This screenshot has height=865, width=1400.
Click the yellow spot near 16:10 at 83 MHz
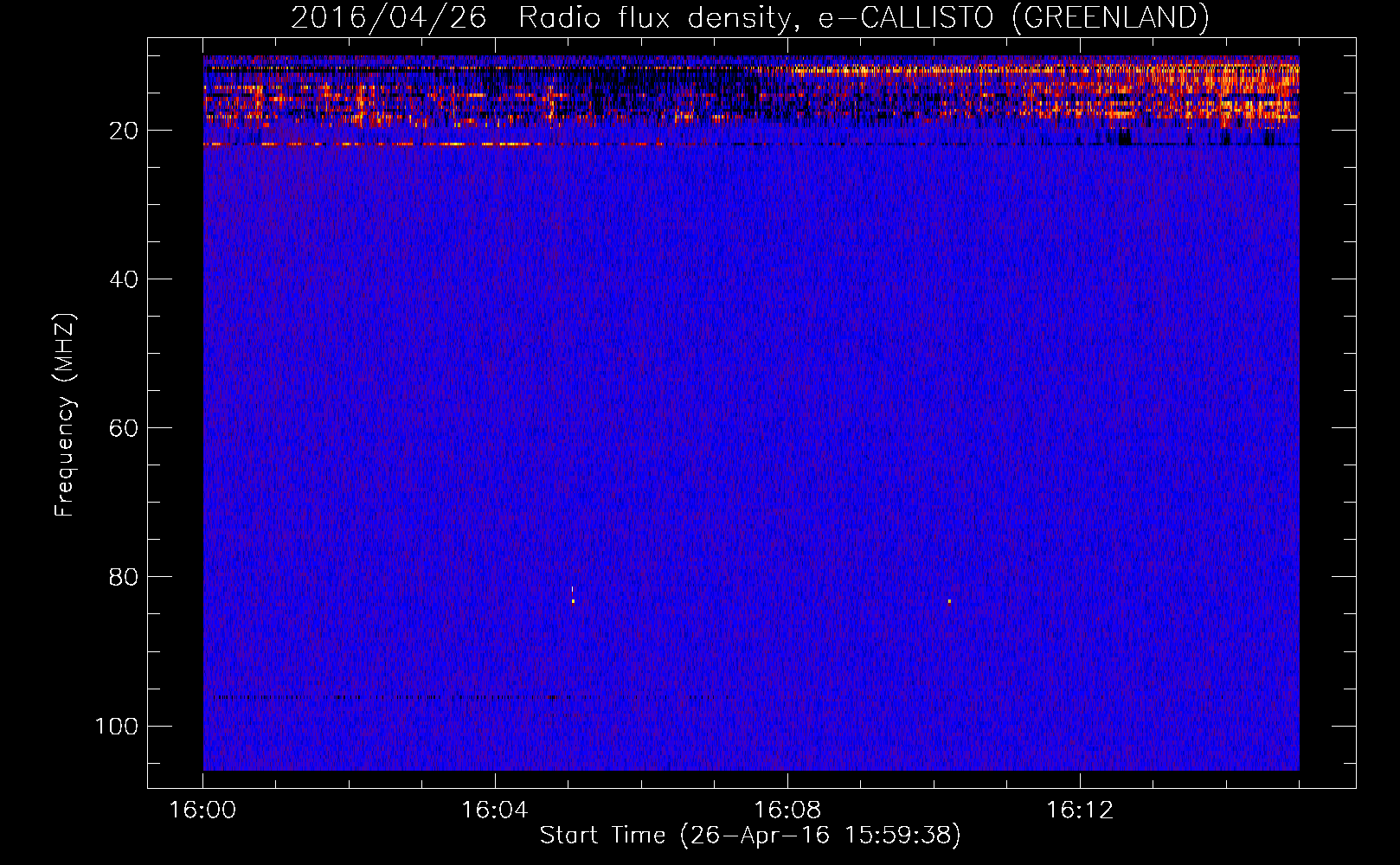click(x=949, y=601)
